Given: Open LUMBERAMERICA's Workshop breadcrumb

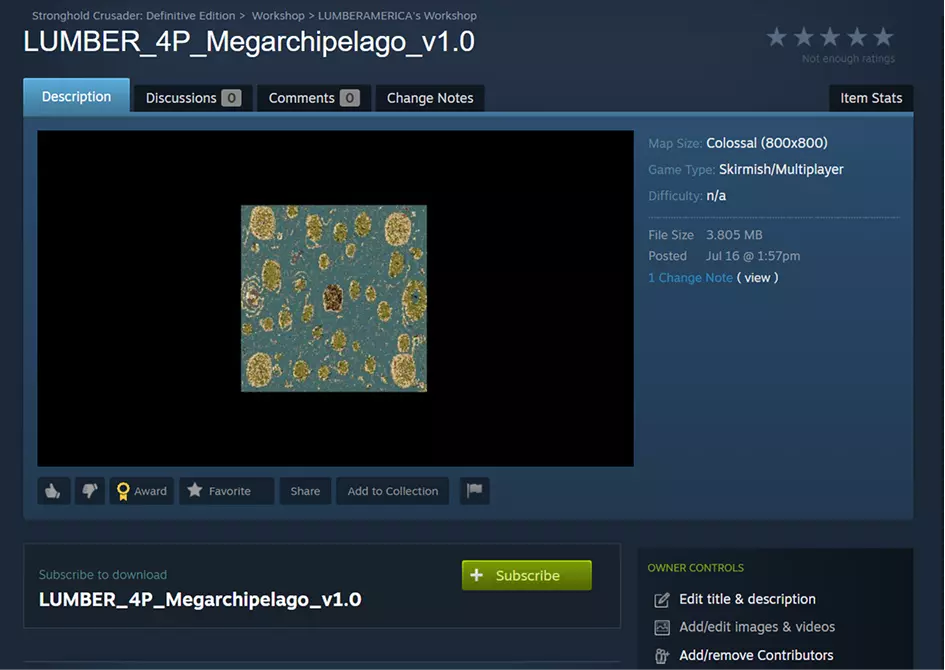Looking at the screenshot, I should 397,16.
